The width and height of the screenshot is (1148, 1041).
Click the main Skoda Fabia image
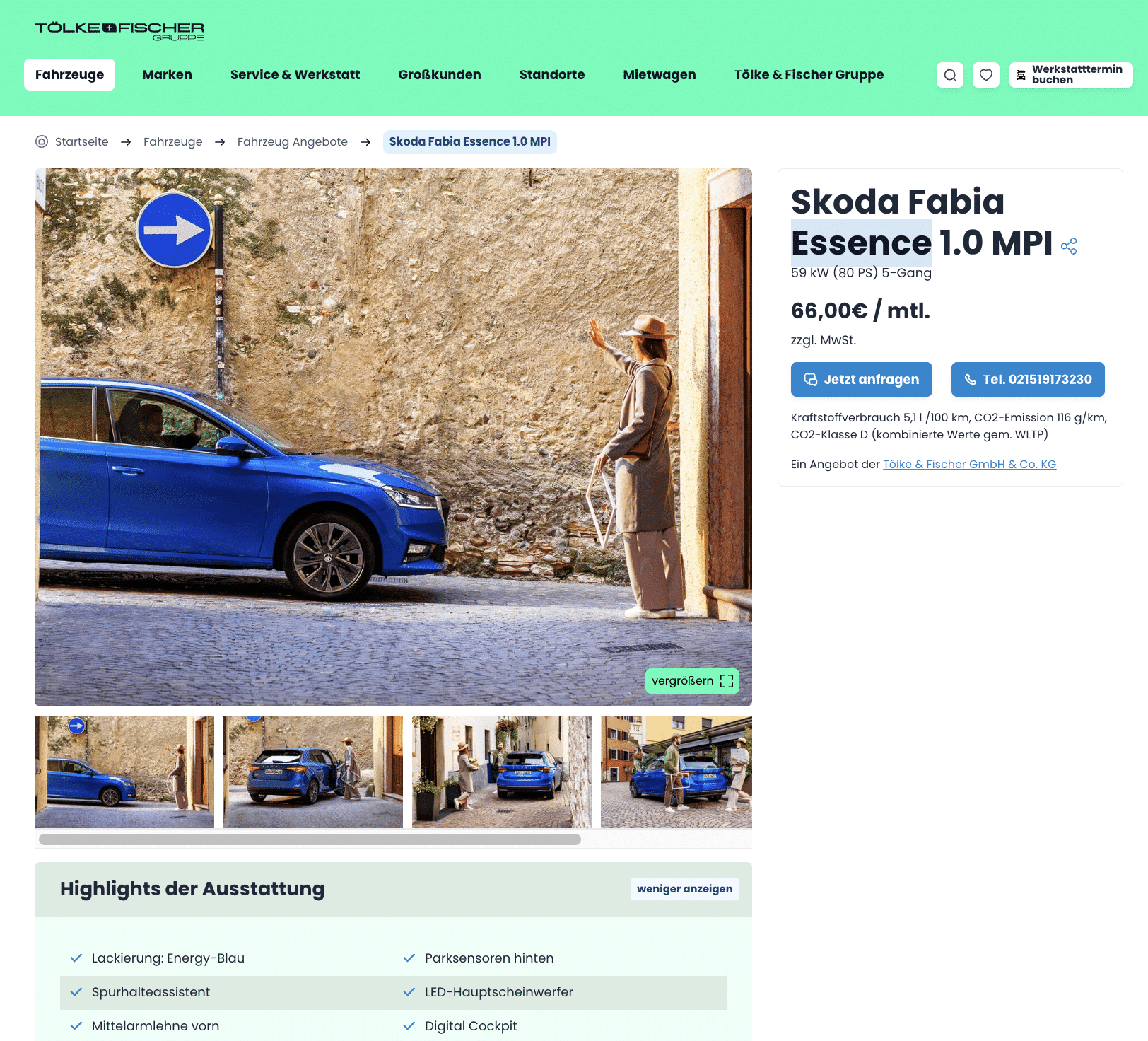393,437
